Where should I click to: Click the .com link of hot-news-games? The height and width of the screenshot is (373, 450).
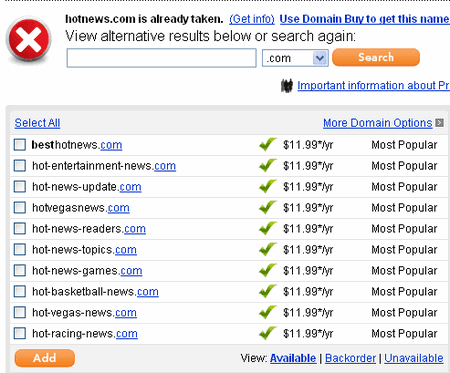point(131,271)
